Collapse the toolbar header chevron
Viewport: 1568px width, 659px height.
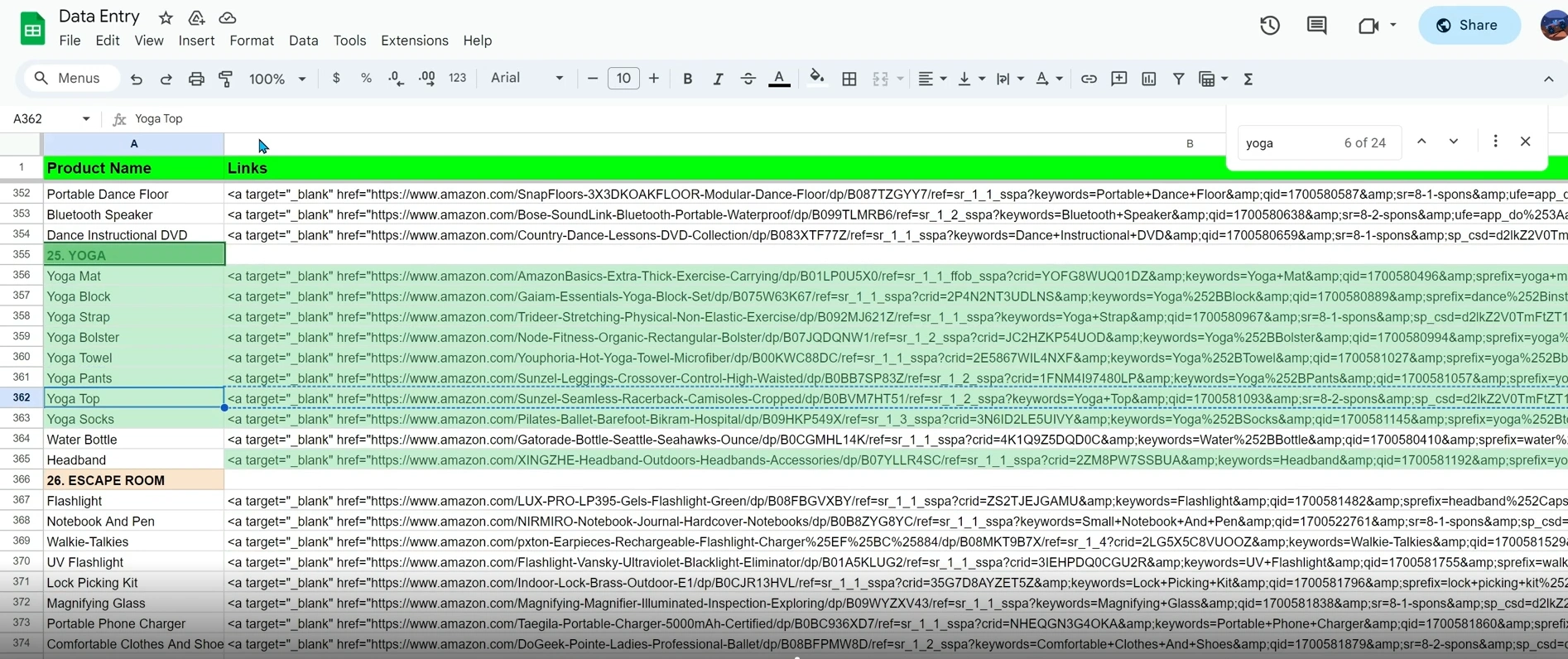click(1548, 79)
